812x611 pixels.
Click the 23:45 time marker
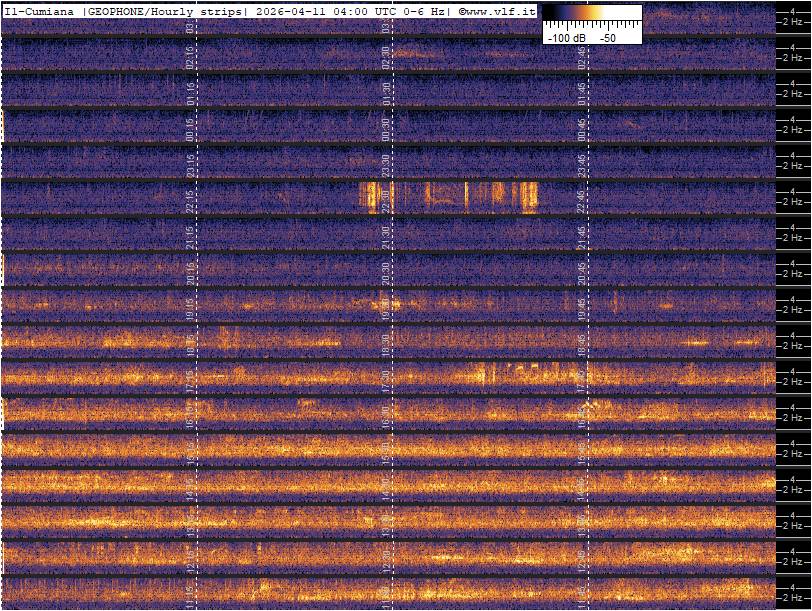click(x=582, y=164)
